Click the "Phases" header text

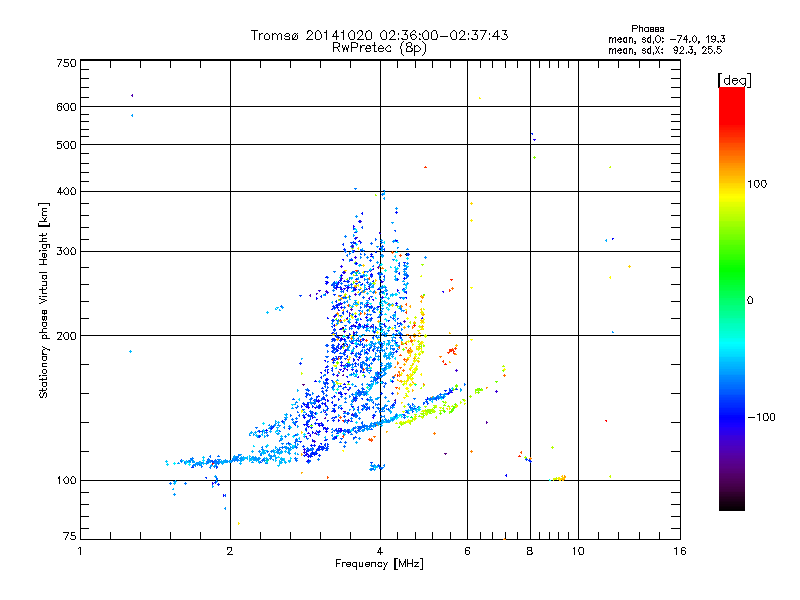point(647,29)
